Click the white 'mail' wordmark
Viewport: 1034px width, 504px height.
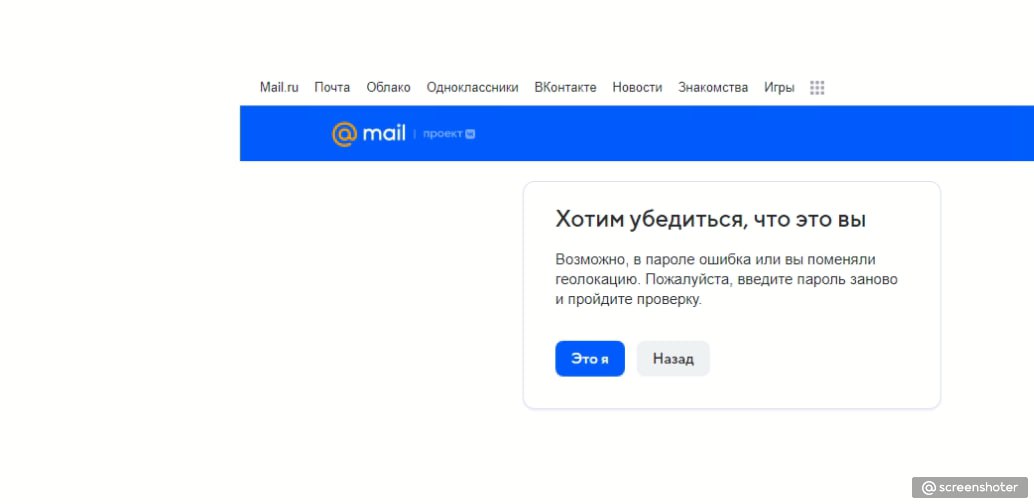click(384, 134)
